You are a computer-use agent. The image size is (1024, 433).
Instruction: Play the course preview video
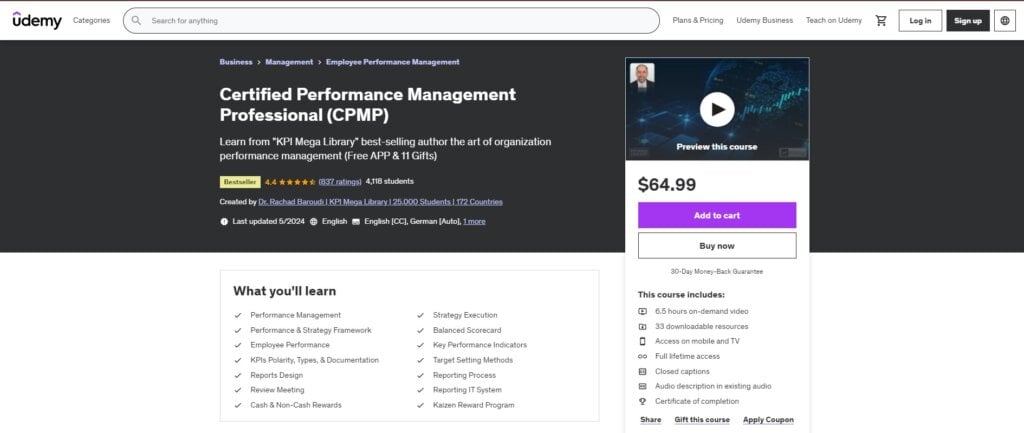[717, 109]
